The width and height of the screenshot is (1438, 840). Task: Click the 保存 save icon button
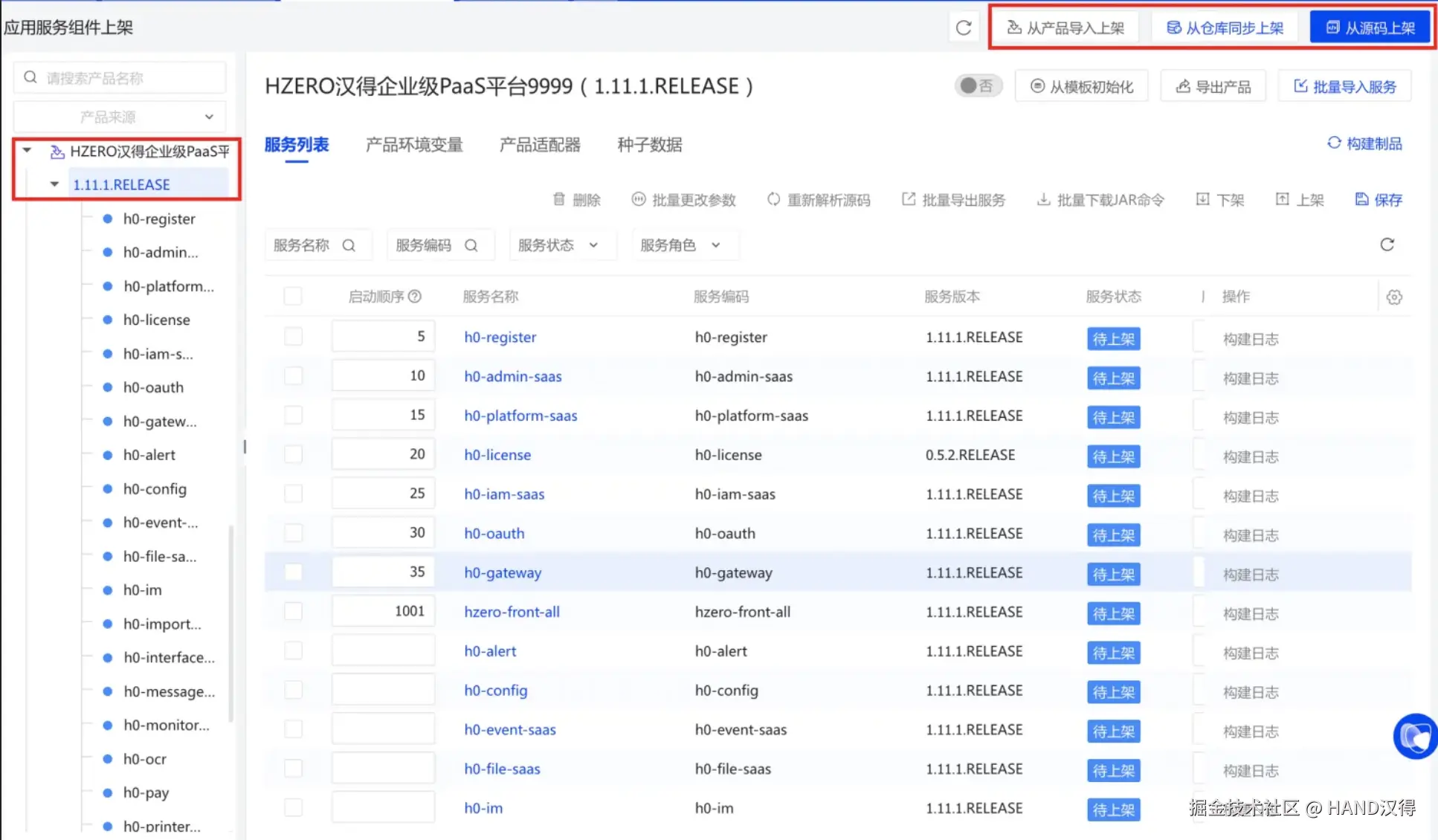point(1361,199)
